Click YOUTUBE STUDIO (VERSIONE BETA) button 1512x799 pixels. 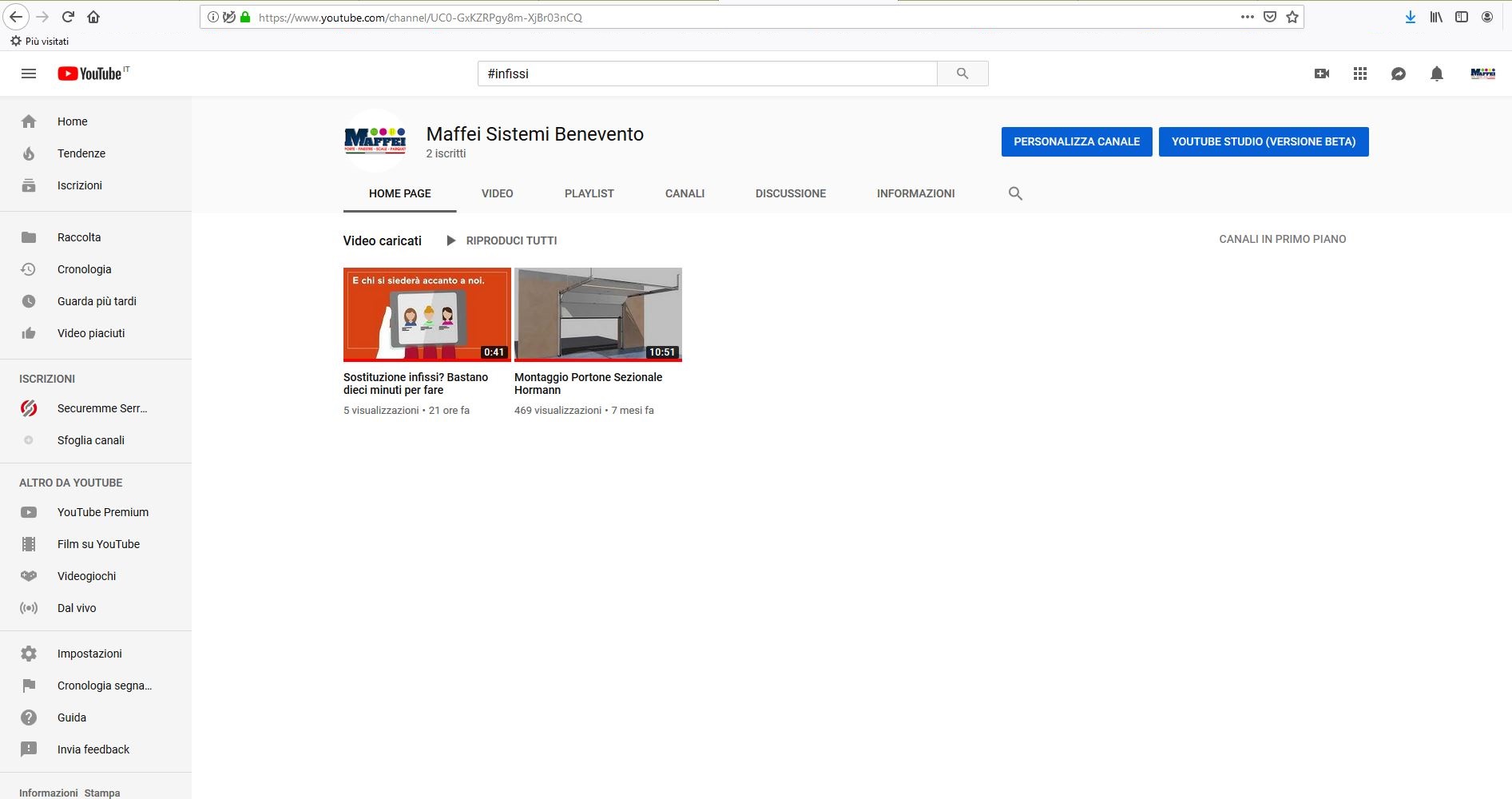coord(1264,141)
